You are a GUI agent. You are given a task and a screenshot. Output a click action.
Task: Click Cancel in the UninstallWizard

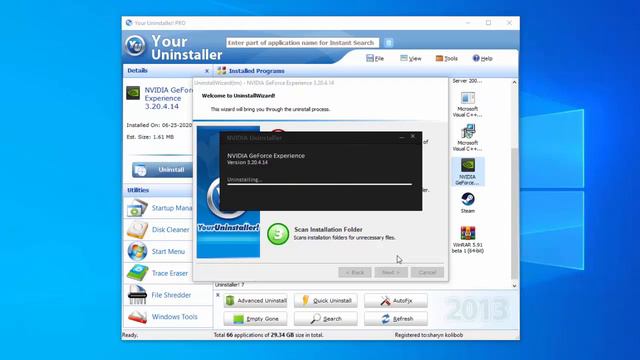[x=427, y=272]
